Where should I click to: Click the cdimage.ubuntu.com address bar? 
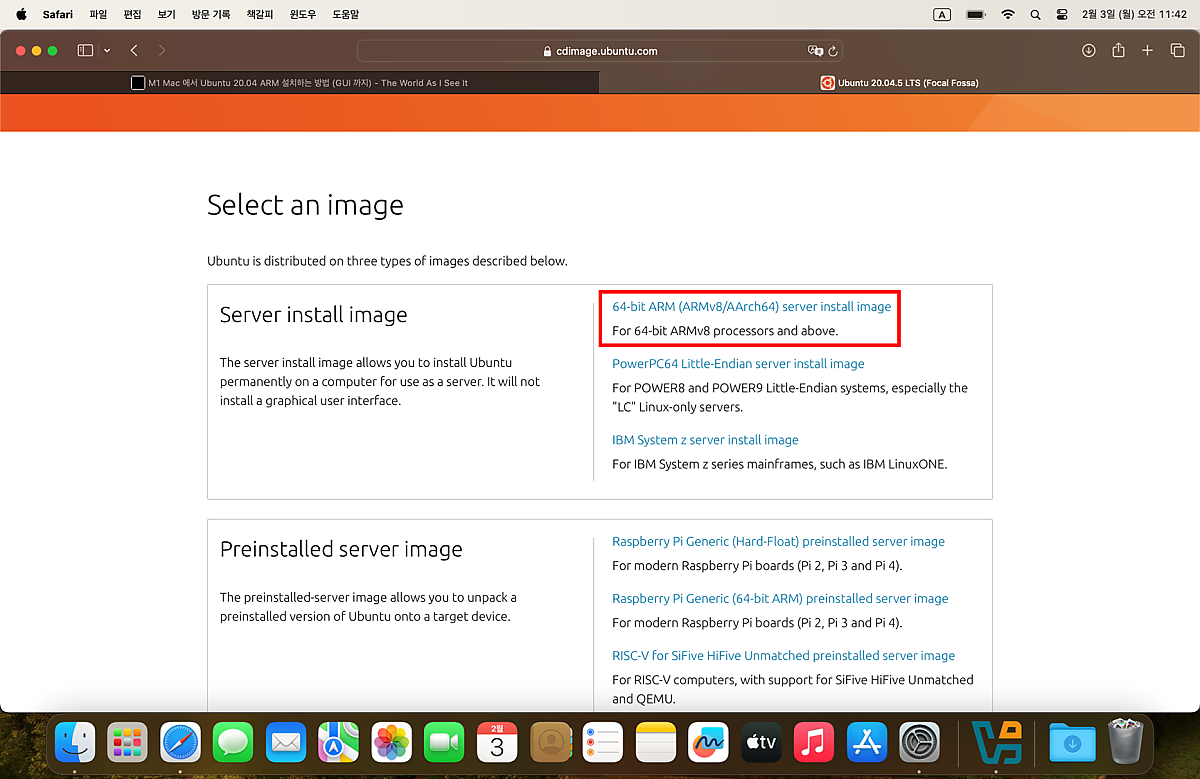click(x=600, y=51)
